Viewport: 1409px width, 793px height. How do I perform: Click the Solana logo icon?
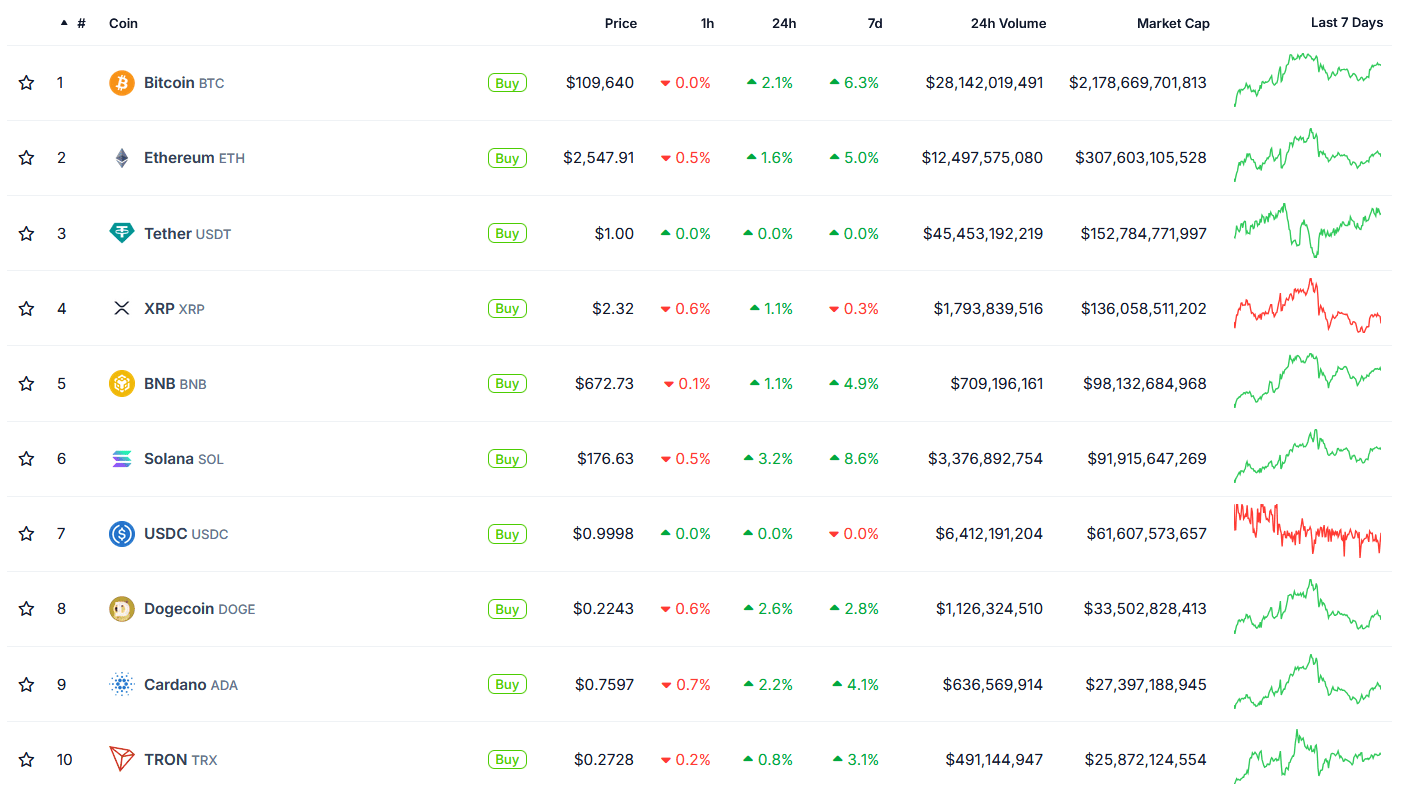[122, 459]
